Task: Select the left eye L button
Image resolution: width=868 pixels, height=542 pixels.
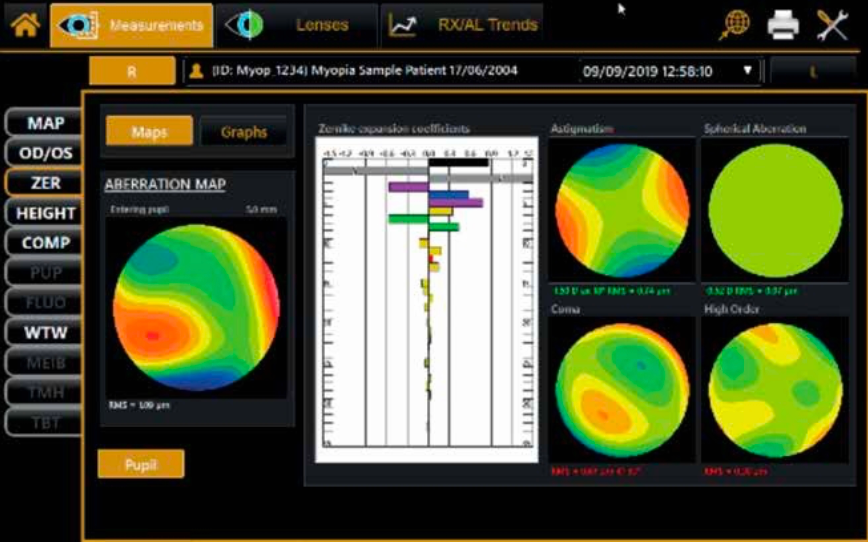Action: click(x=813, y=71)
